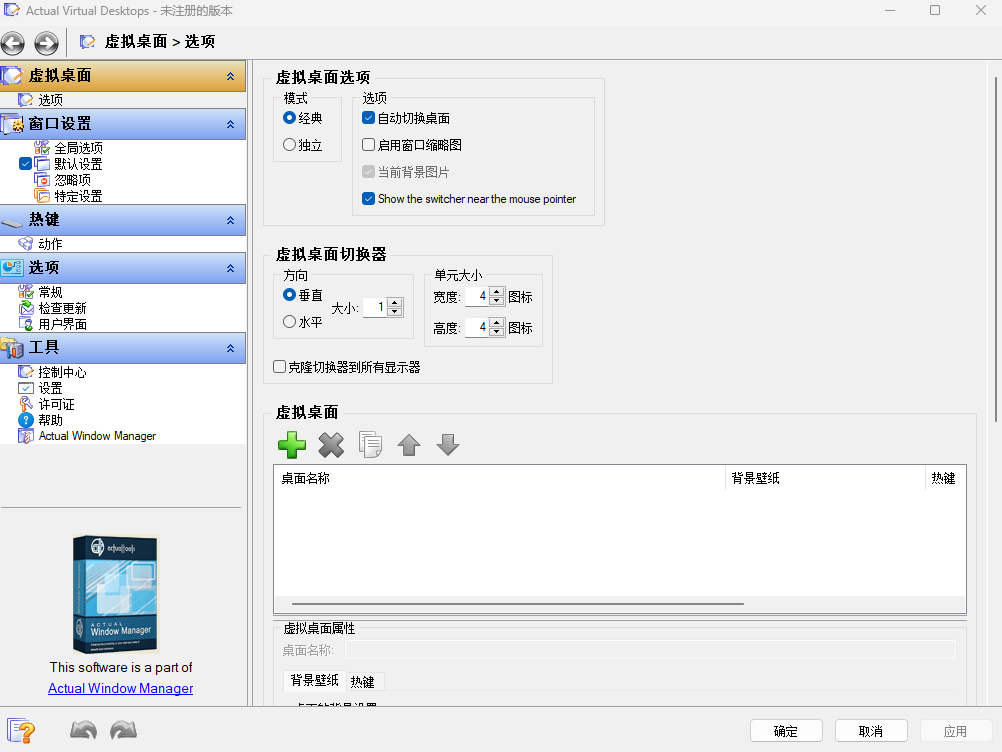This screenshot has height=752, width=1002.
Task: Open 检查更新 in the sidebar
Action: pyautogui.click(x=62, y=308)
